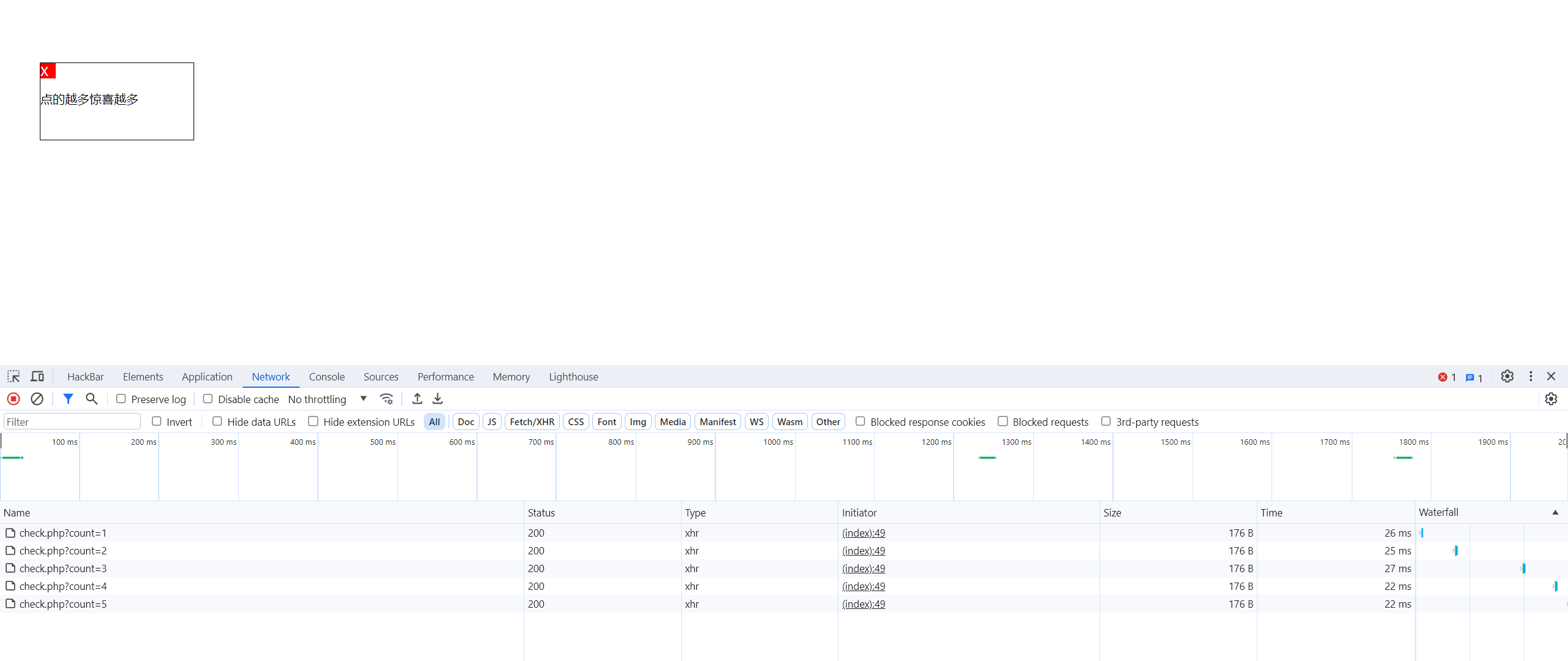
Task: Filter requests by Wasm type
Action: [790, 421]
